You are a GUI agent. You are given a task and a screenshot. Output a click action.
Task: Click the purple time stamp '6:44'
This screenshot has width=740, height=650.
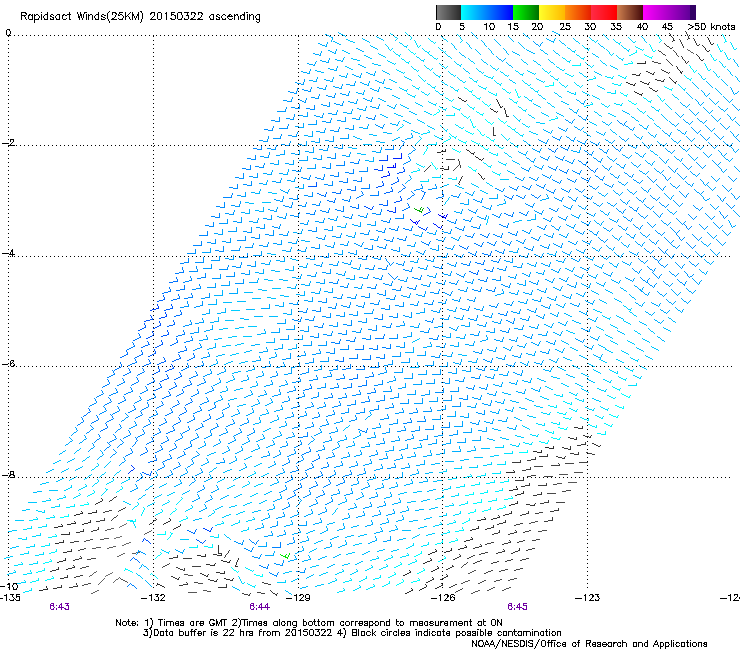coord(260,607)
